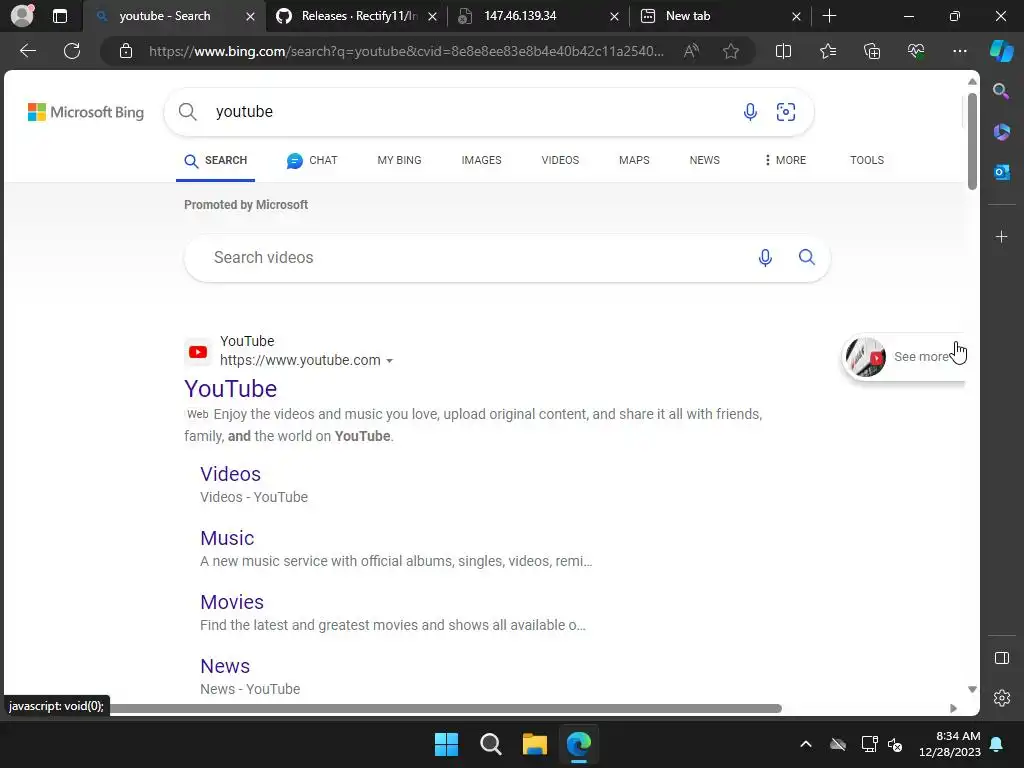The image size is (1024, 768).
Task: Open the Videos sublink
Action: click(231, 474)
